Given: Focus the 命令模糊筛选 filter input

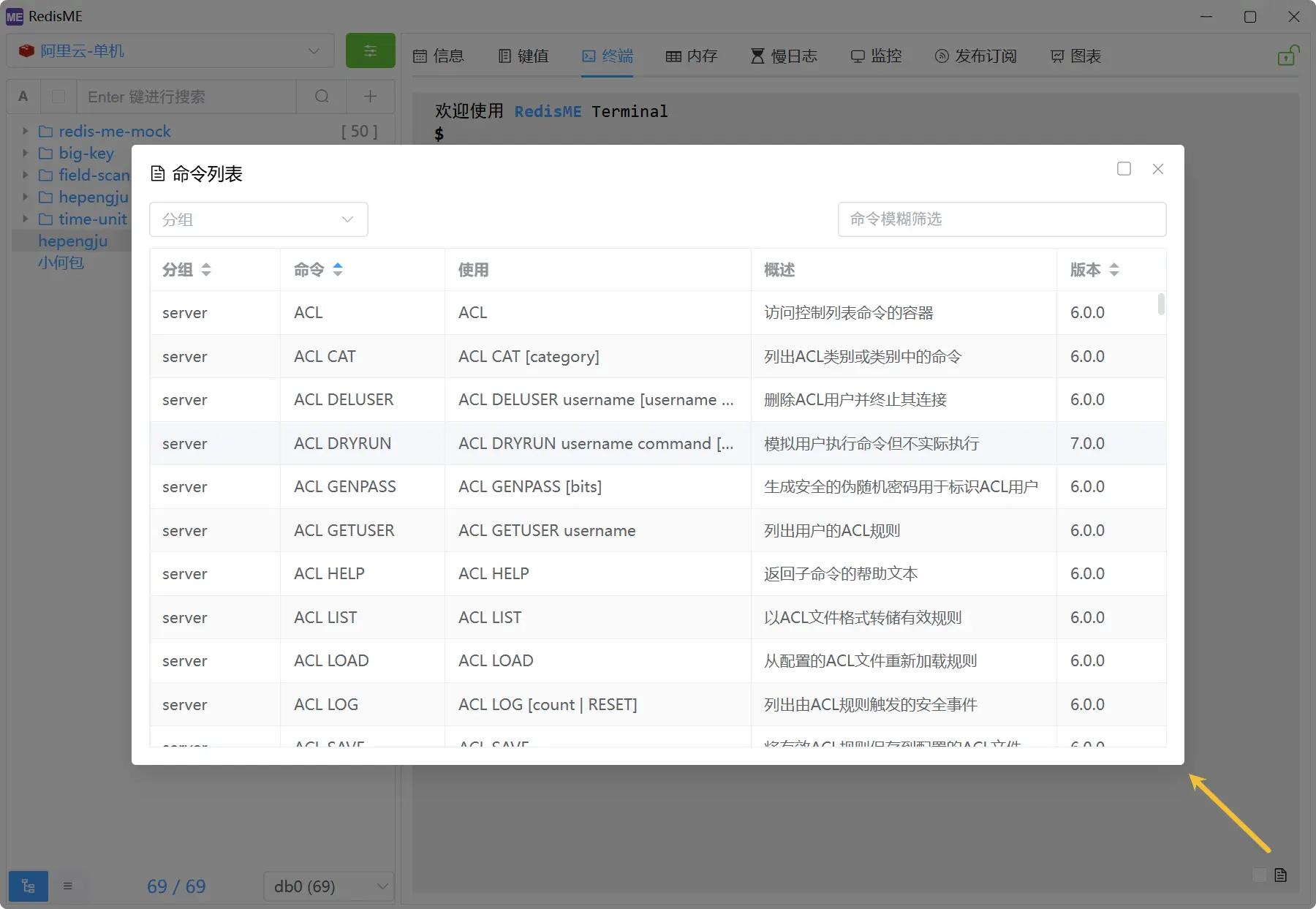Looking at the screenshot, I should (1002, 219).
